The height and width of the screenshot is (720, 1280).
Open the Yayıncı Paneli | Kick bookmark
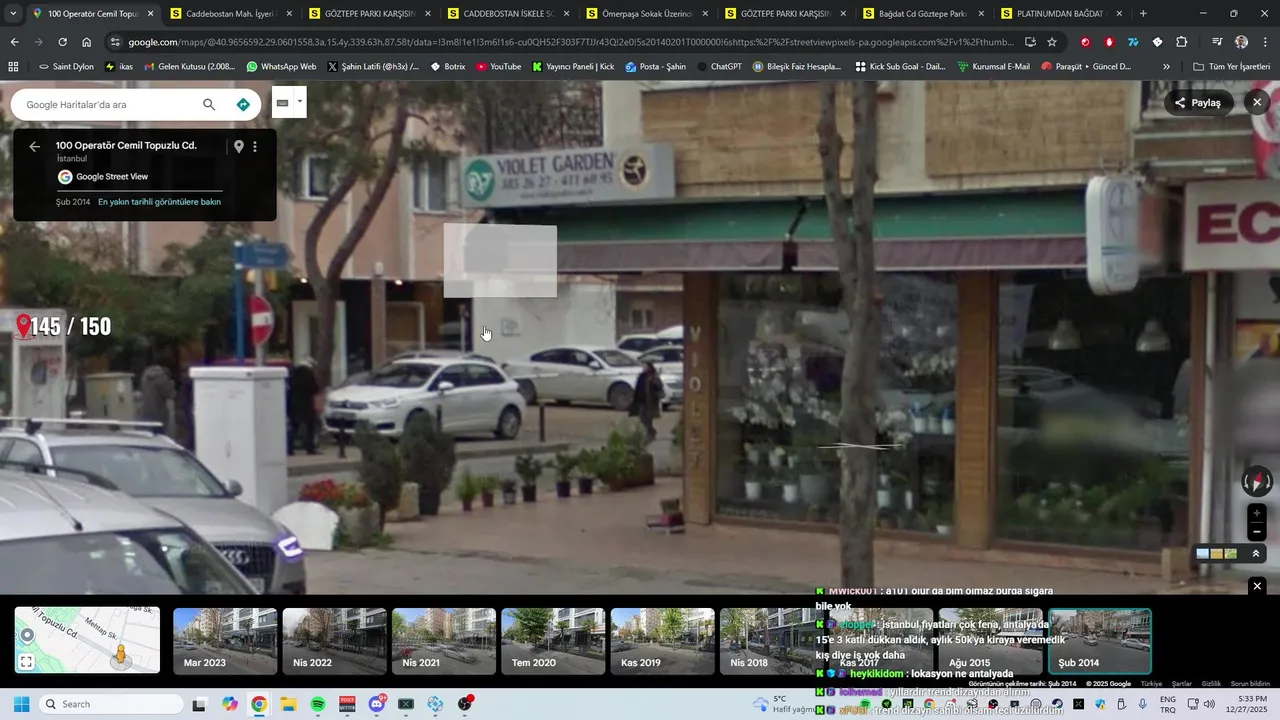[573, 66]
